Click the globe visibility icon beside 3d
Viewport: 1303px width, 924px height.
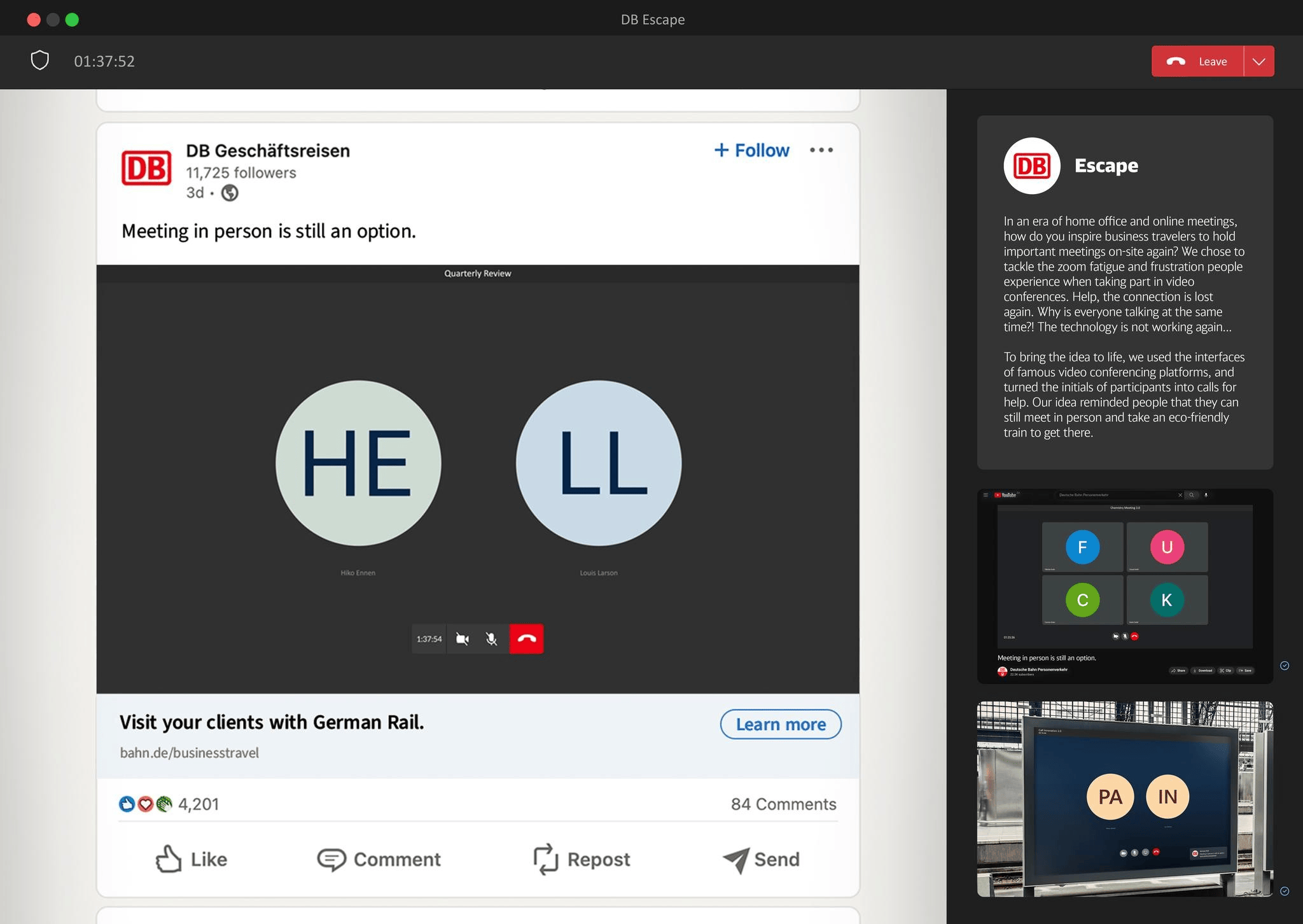[x=230, y=193]
